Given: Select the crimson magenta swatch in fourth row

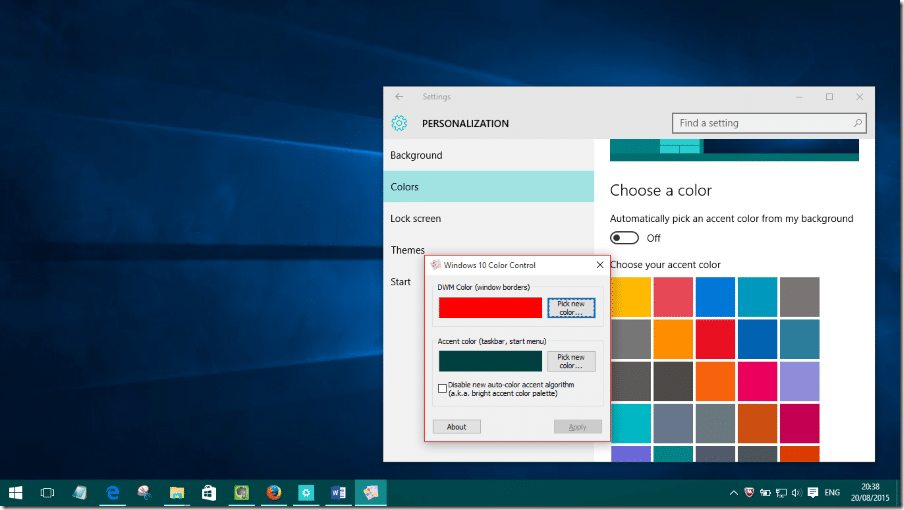Looking at the screenshot, I should click(x=800, y=424).
